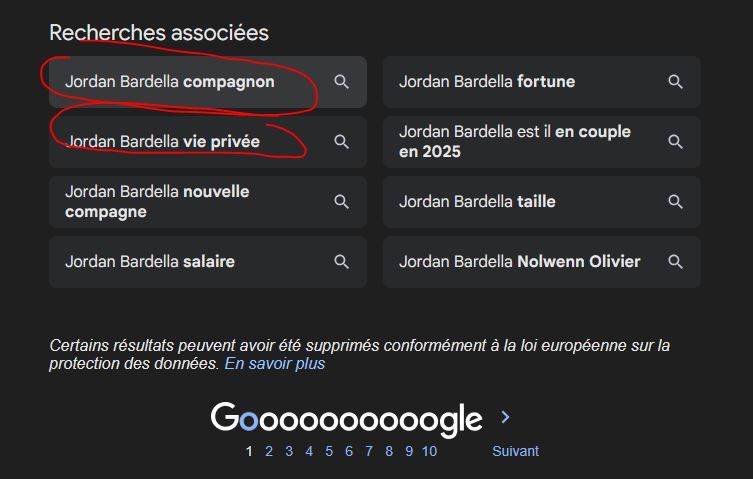This screenshot has height=479, width=753.
Task: Navigate to results page 10
Action: (429, 451)
